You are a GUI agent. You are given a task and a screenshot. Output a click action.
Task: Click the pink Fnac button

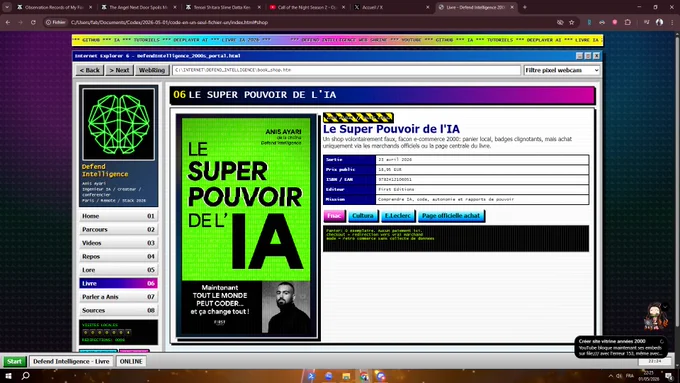coord(334,216)
